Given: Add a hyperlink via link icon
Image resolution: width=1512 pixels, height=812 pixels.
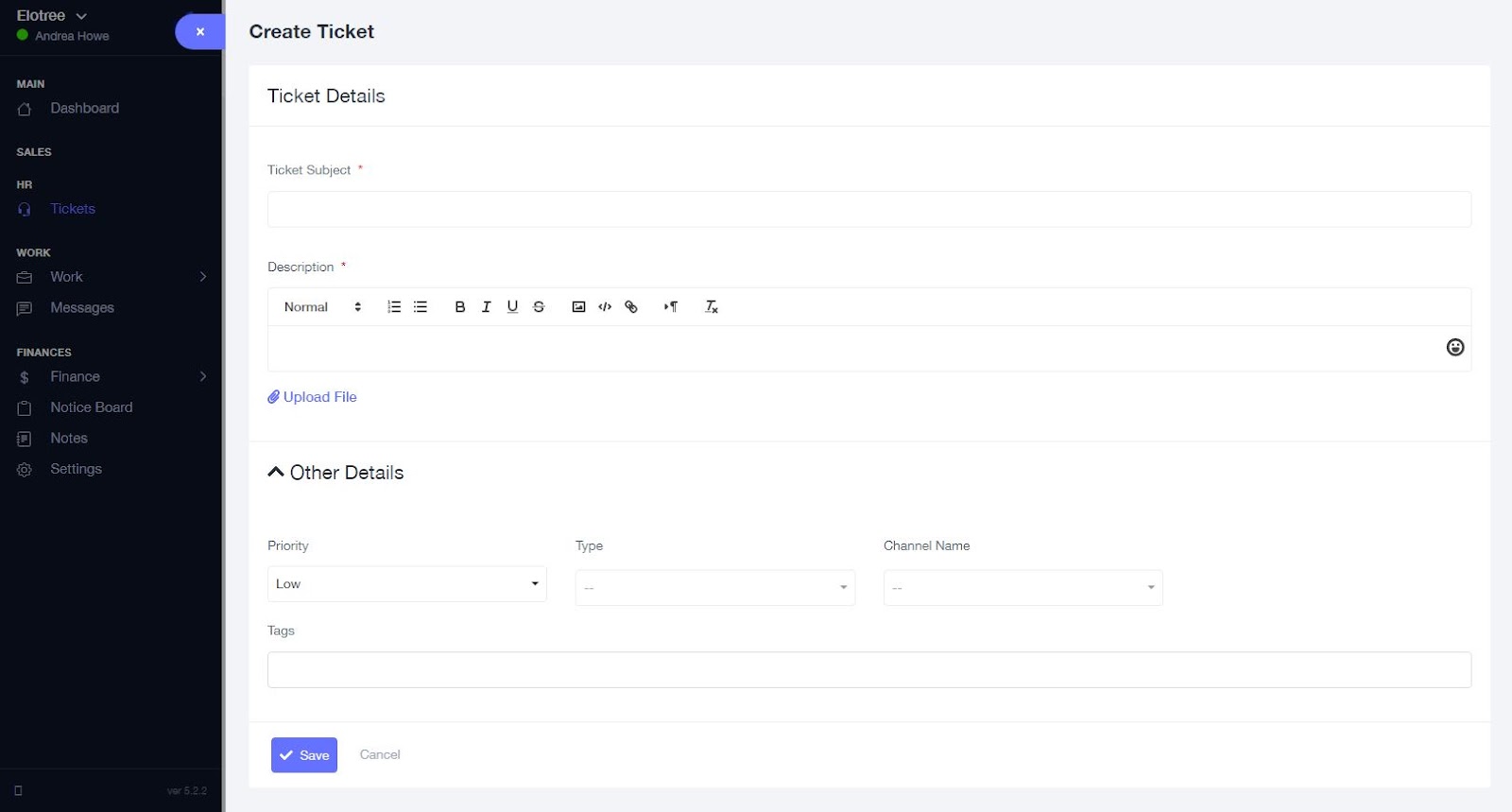Looking at the screenshot, I should [x=631, y=307].
